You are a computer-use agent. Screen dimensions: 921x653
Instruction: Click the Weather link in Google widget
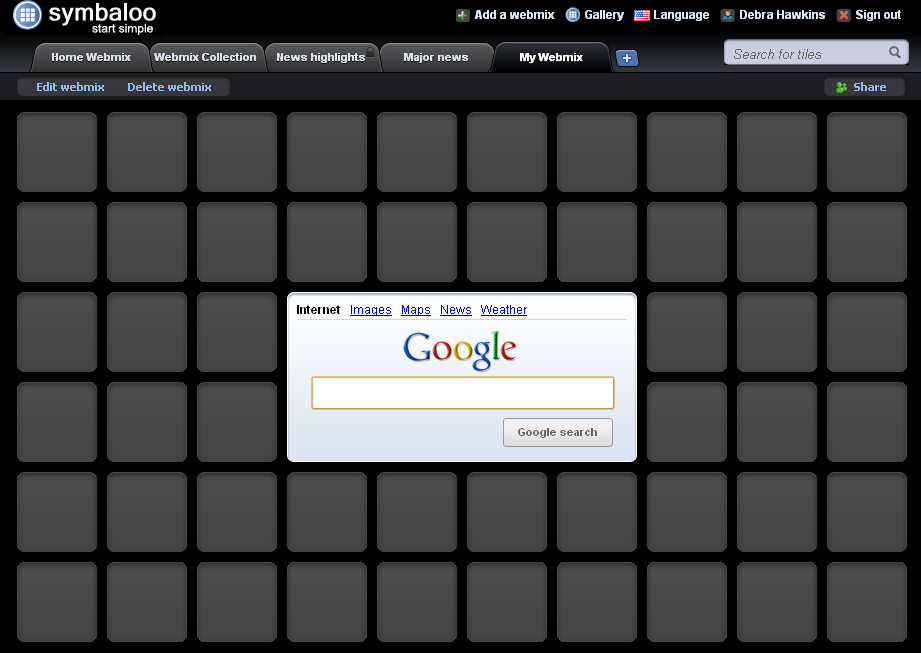click(x=503, y=309)
